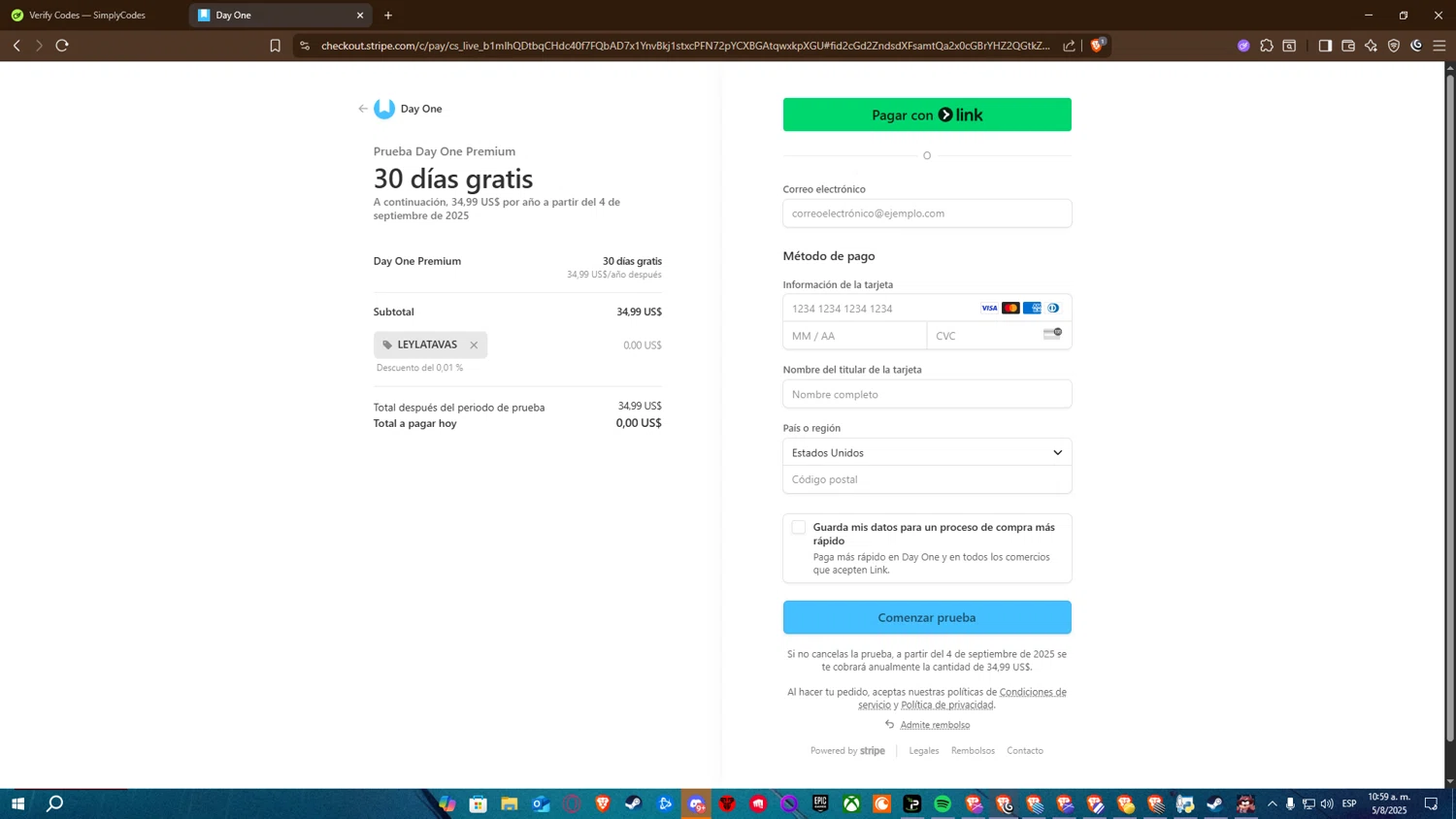The height and width of the screenshot is (819, 1456).
Task: Share this page via the share icon
Action: (1069, 46)
